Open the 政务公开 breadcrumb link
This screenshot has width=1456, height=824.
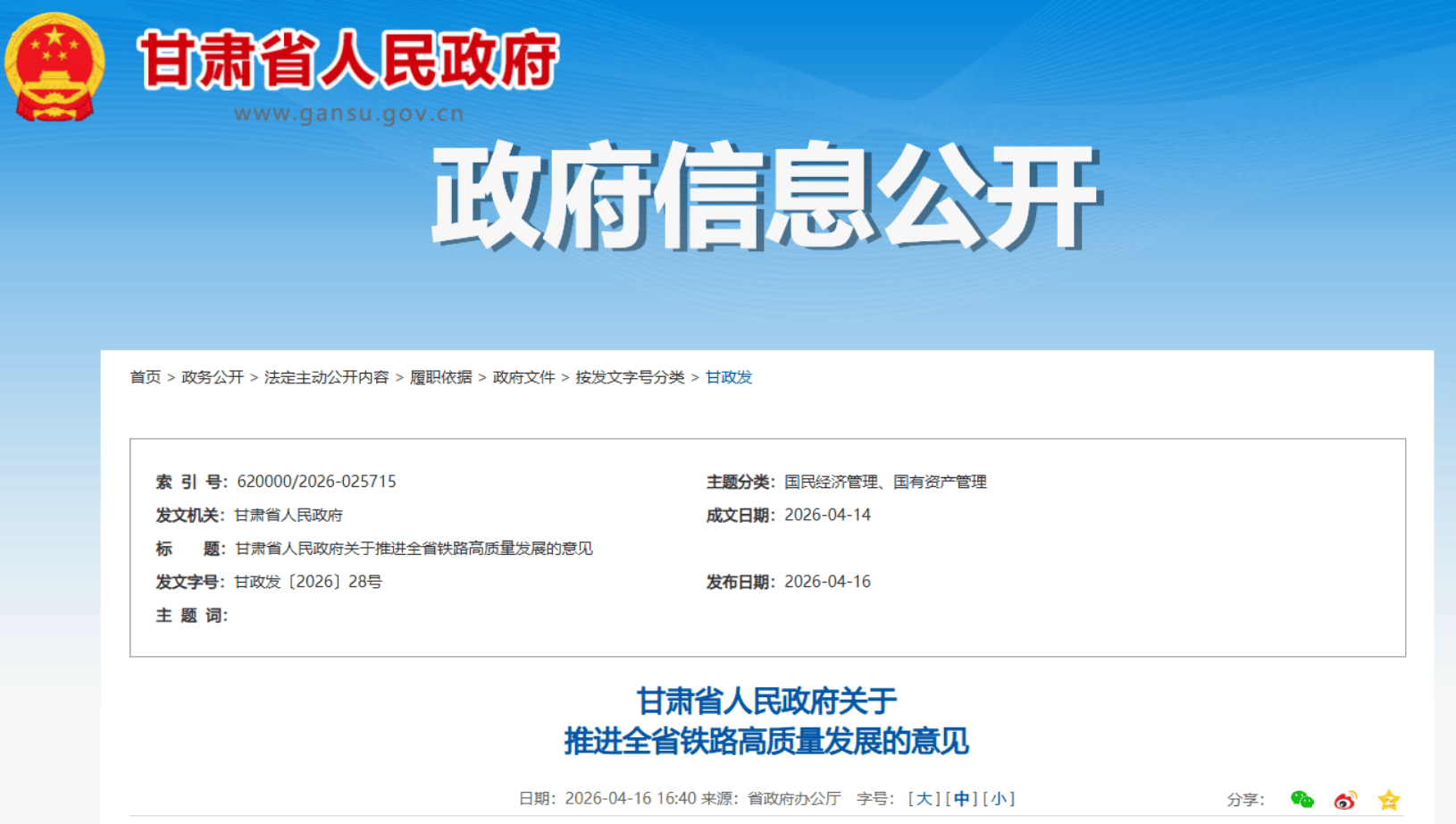[x=213, y=377]
